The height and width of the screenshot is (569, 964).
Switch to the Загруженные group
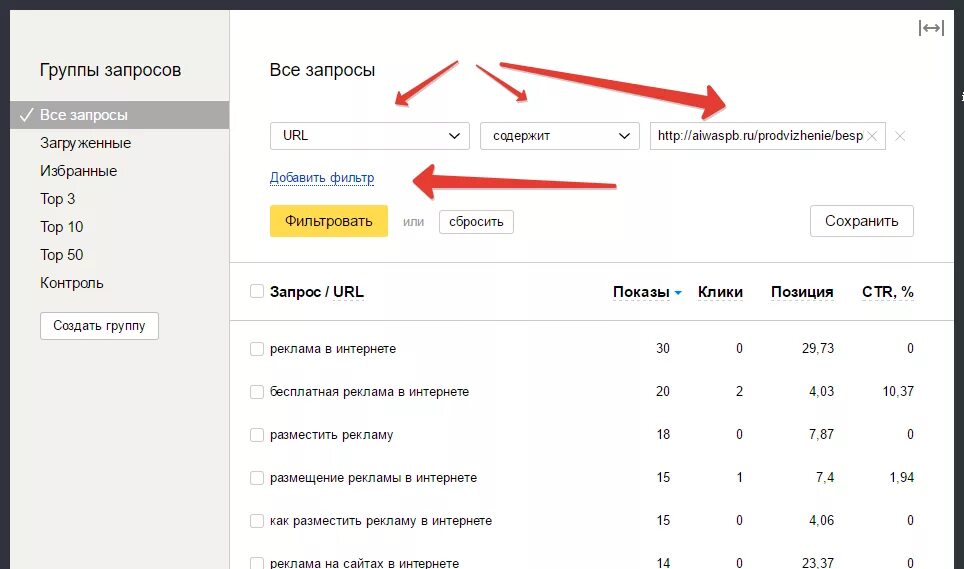point(85,143)
